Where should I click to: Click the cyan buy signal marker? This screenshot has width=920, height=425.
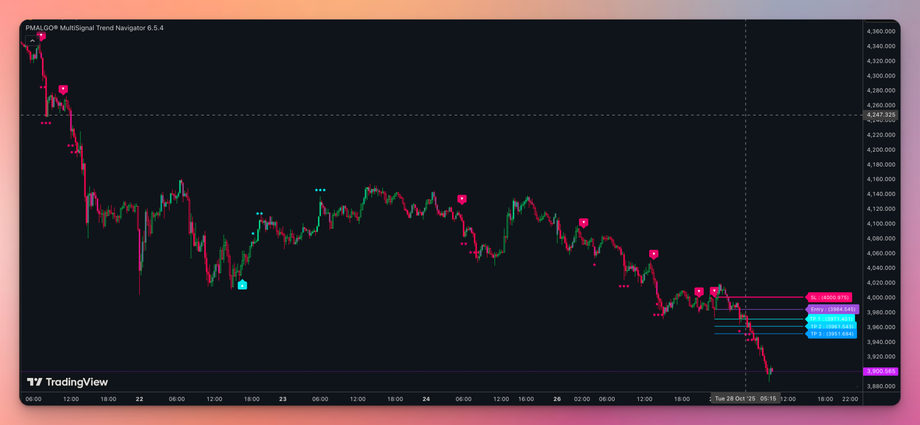pyautogui.click(x=242, y=285)
